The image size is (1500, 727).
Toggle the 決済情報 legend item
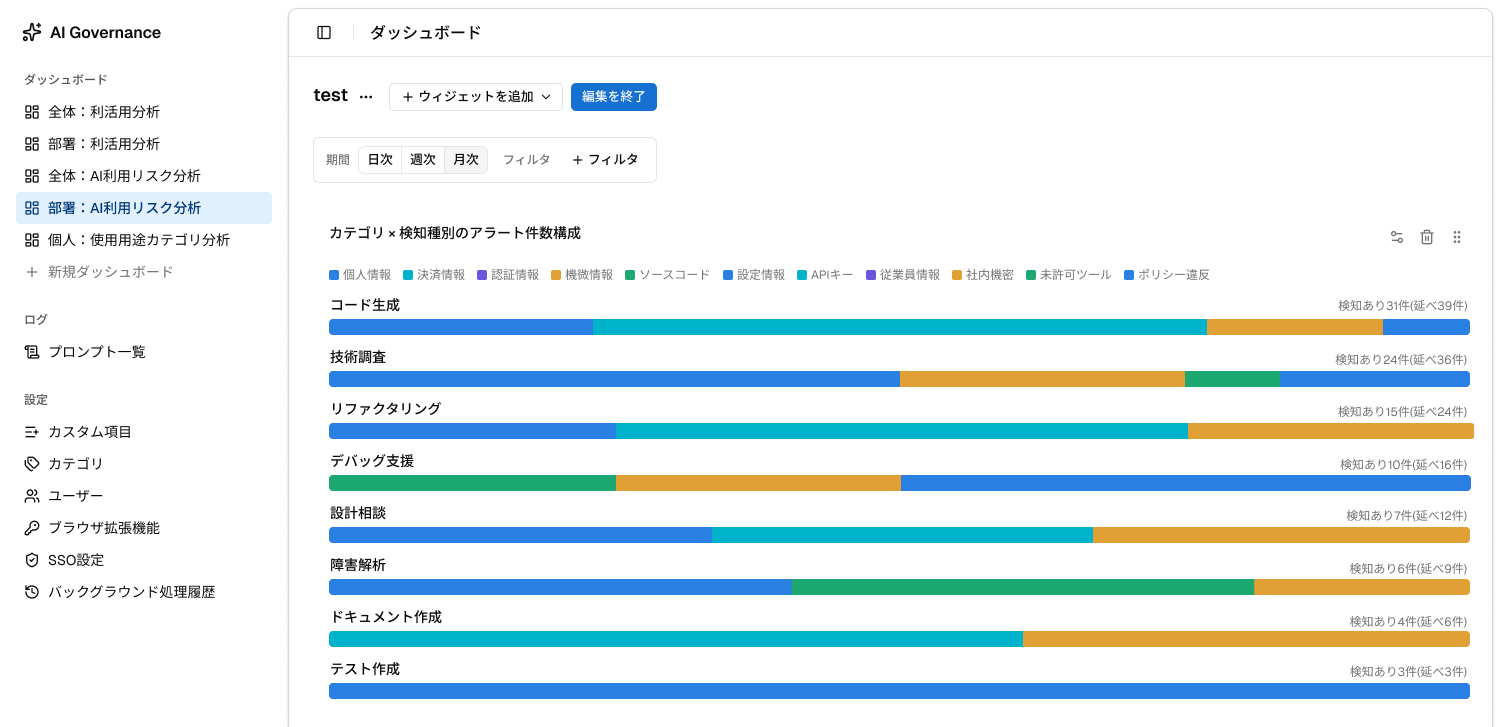click(434, 275)
